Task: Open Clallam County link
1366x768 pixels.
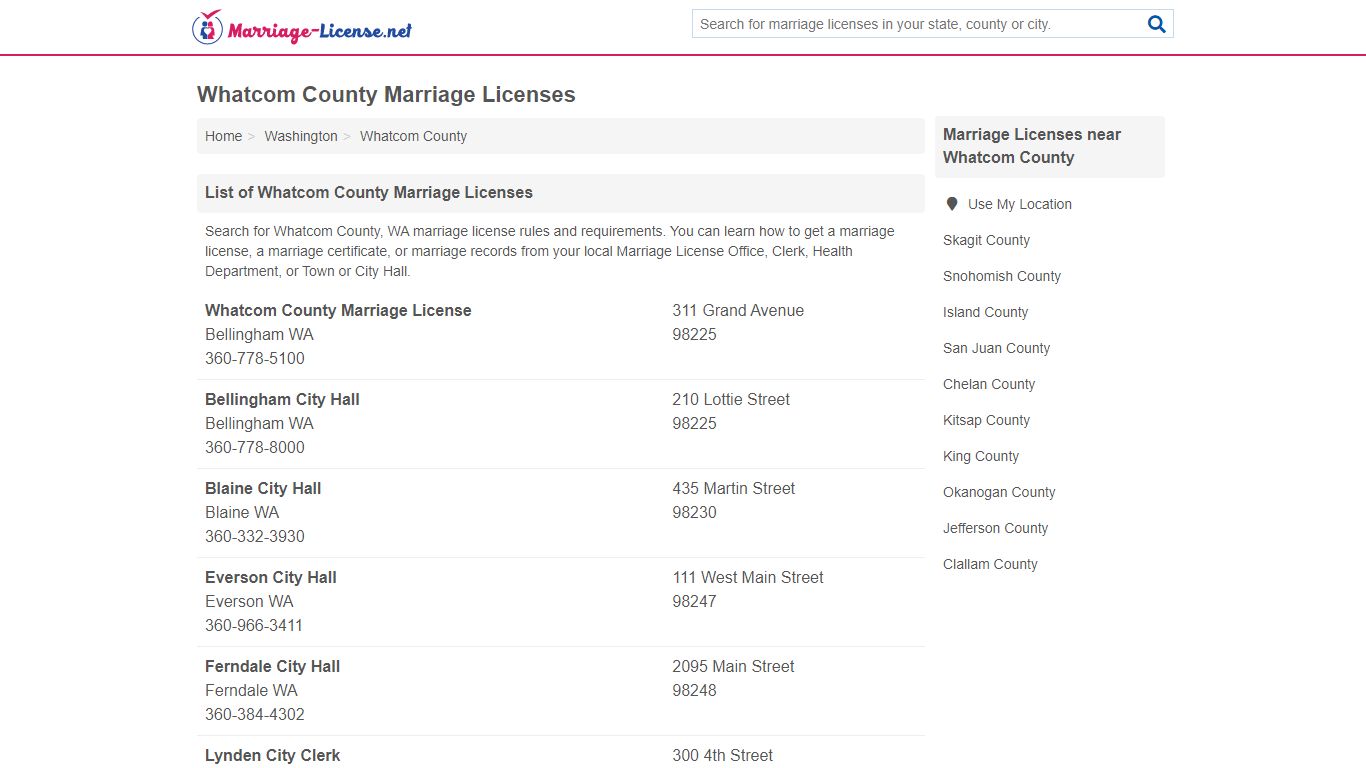Action: click(x=990, y=564)
